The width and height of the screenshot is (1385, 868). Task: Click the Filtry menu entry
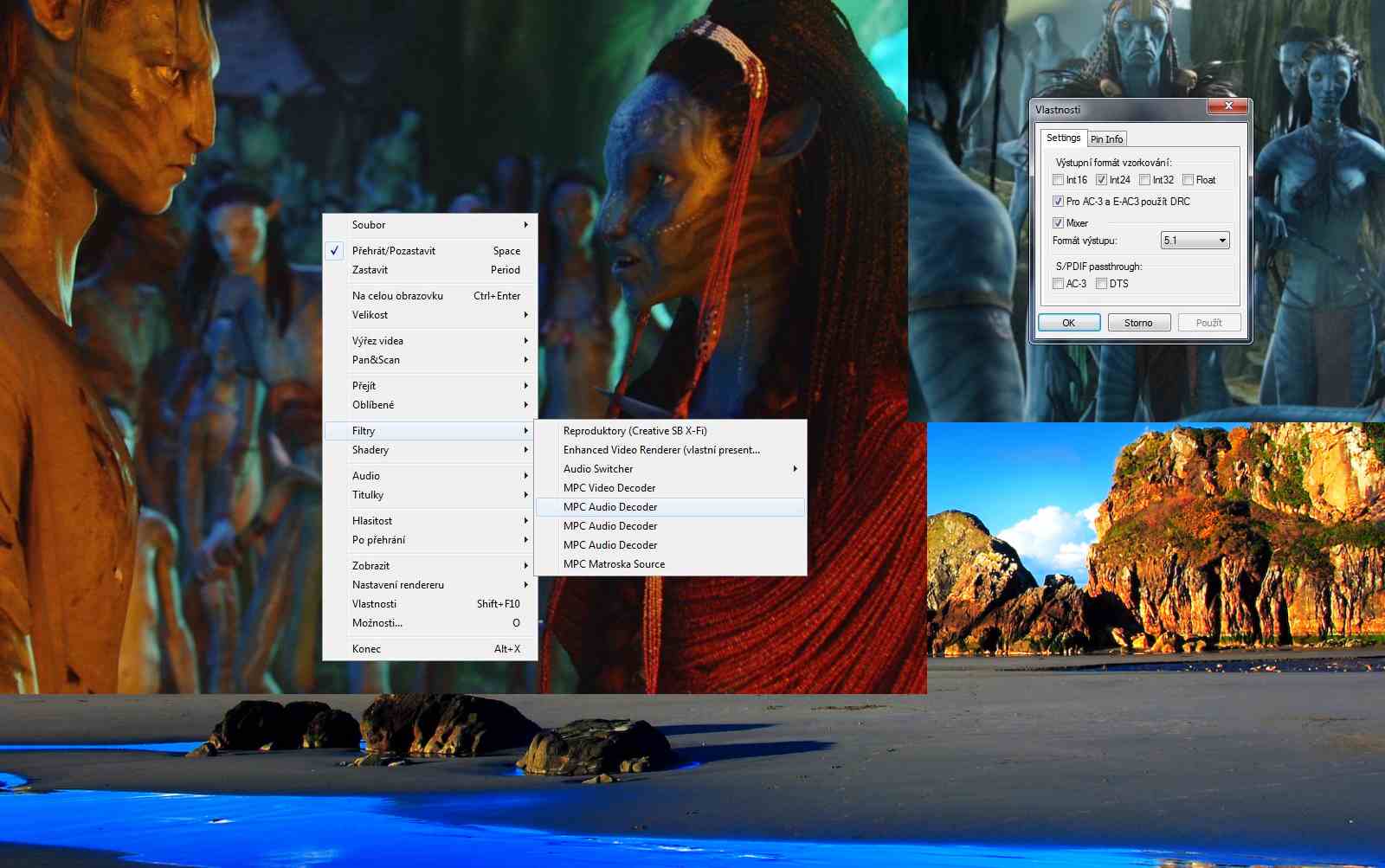coord(430,431)
